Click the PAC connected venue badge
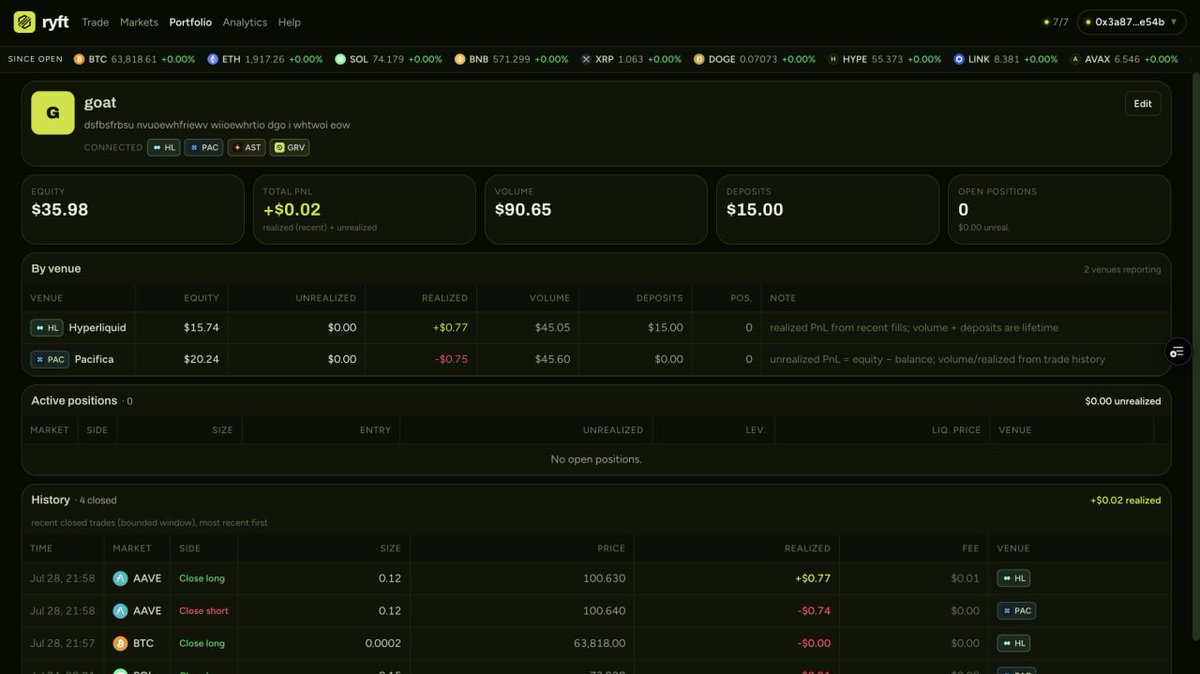 [204, 147]
